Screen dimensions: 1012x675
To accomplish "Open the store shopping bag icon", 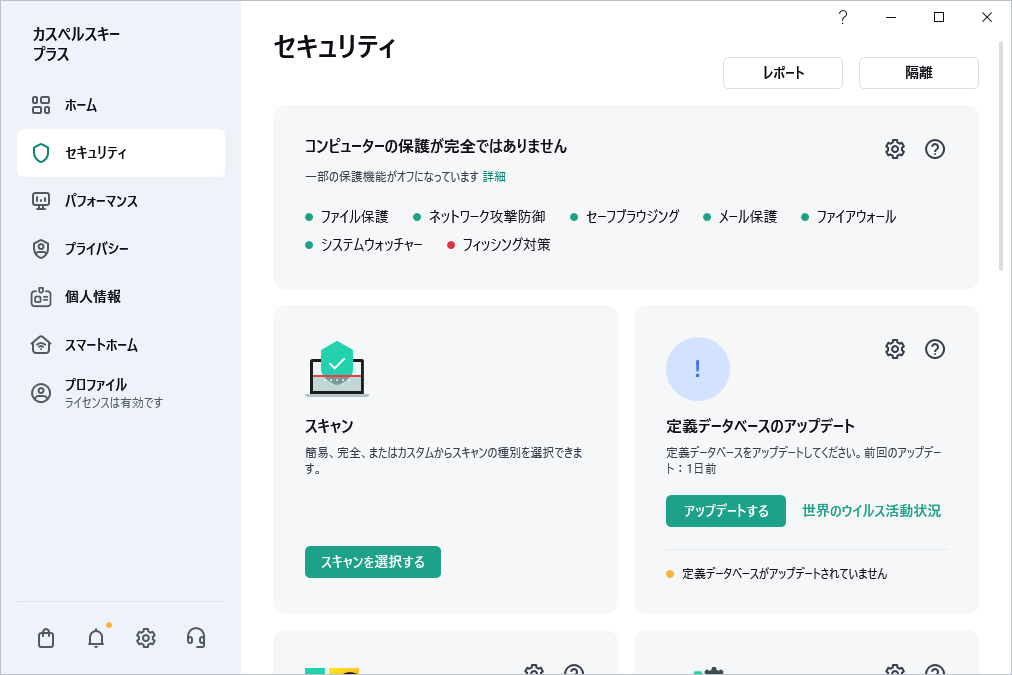I will point(46,638).
